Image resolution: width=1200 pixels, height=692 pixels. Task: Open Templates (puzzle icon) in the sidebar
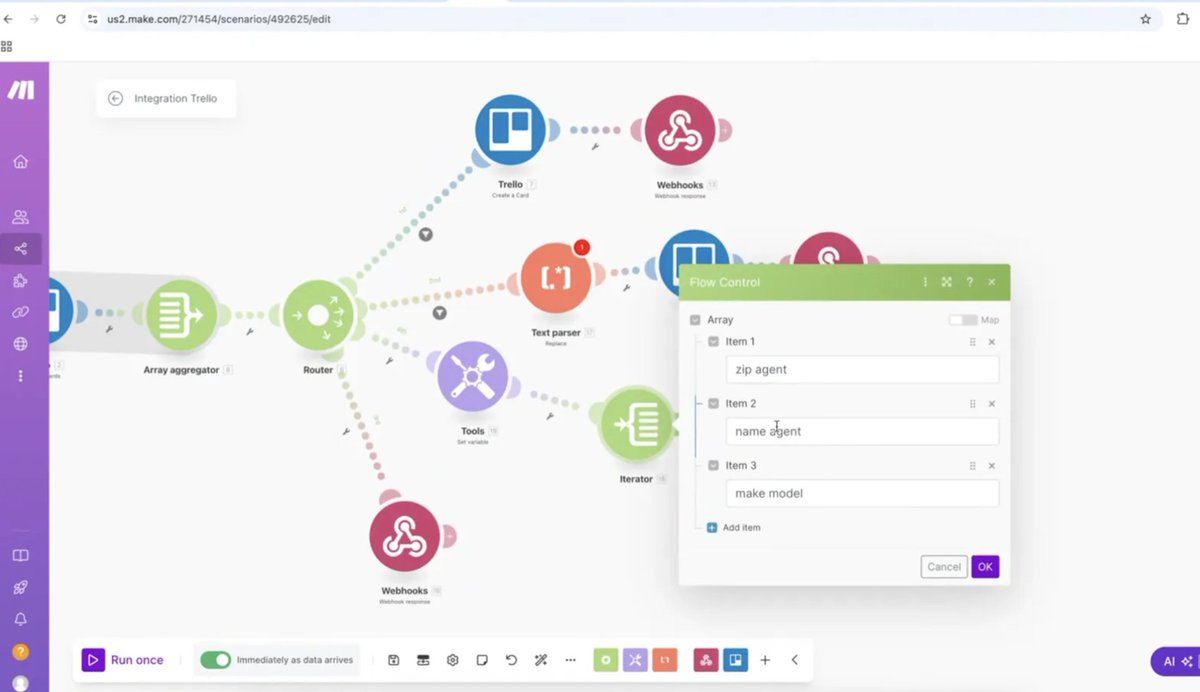21,281
